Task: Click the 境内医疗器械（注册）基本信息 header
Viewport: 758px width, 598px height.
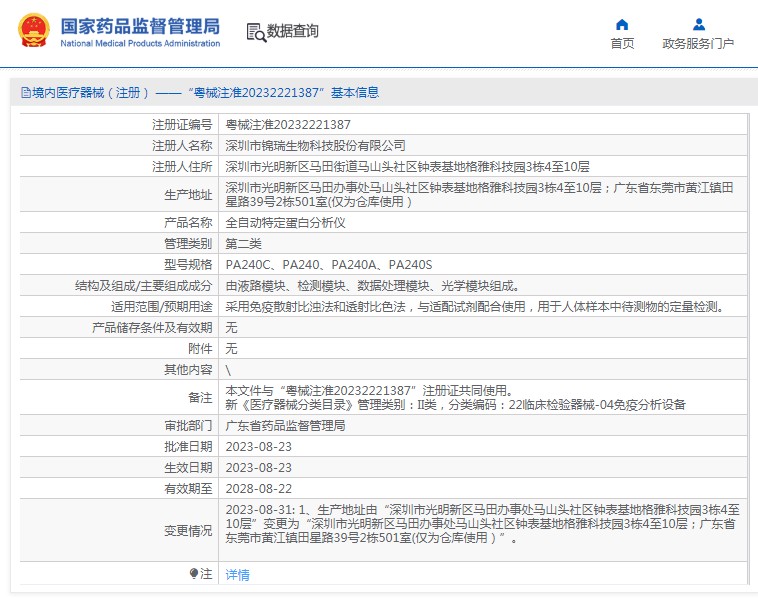Action: point(200,92)
